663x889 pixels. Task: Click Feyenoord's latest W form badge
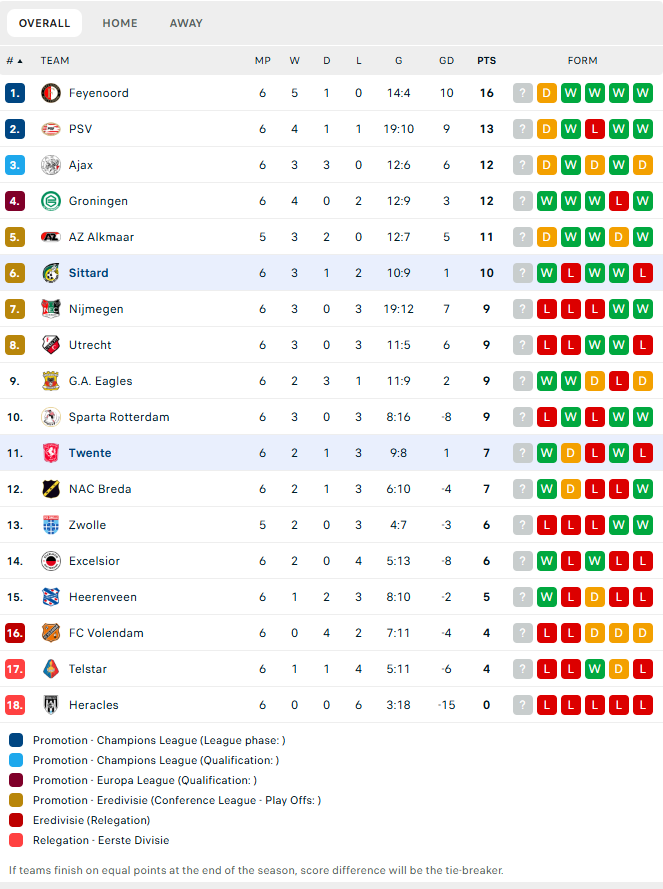click(x=643, y=93)
